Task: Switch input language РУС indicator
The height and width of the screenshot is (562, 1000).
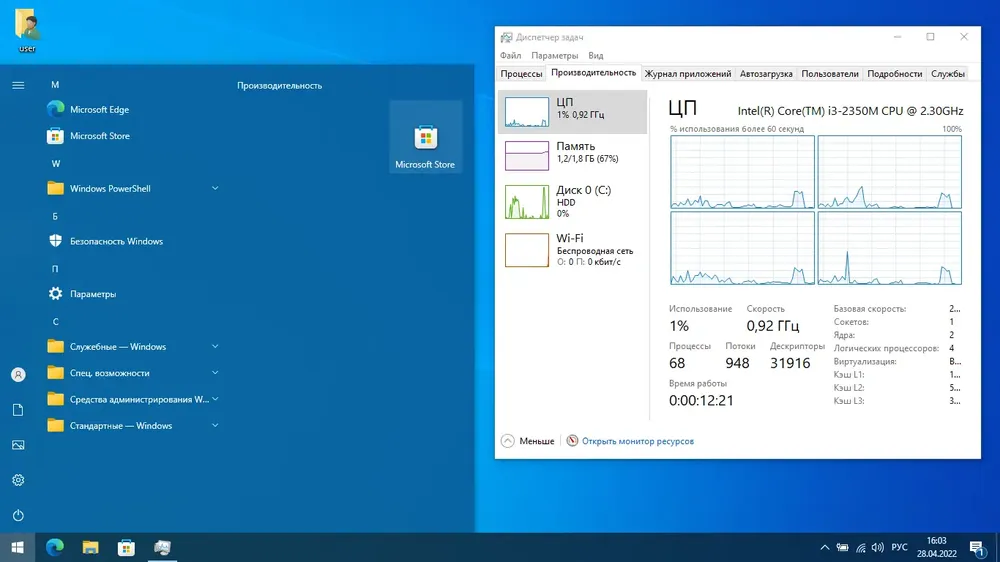Action: coord(899,547)
